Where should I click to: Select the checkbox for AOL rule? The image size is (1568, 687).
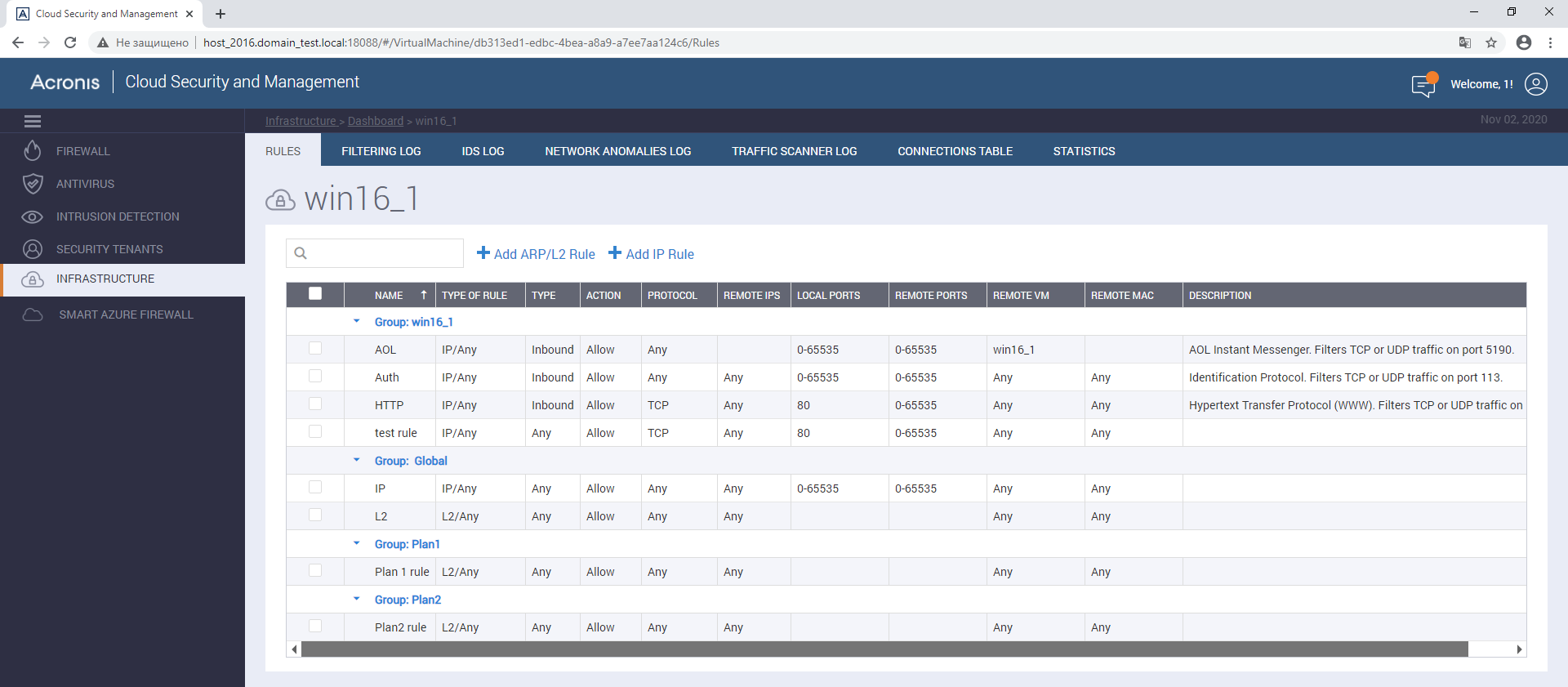click(x=315, y=349)
